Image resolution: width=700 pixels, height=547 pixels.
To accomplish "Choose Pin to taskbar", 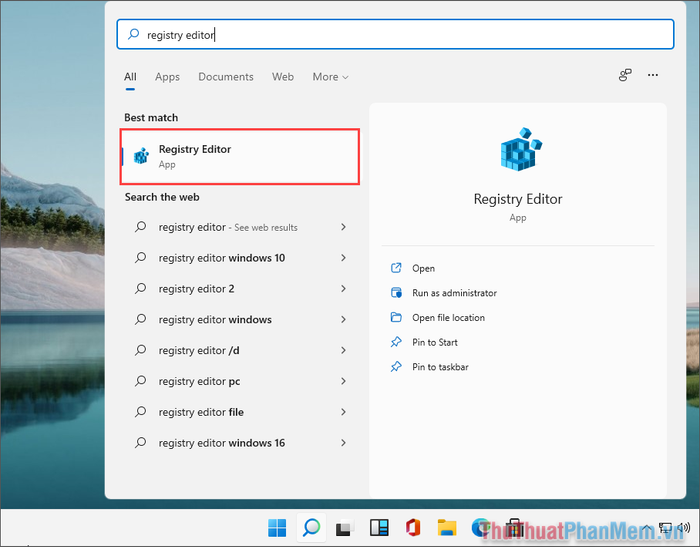I will [440, 367].
